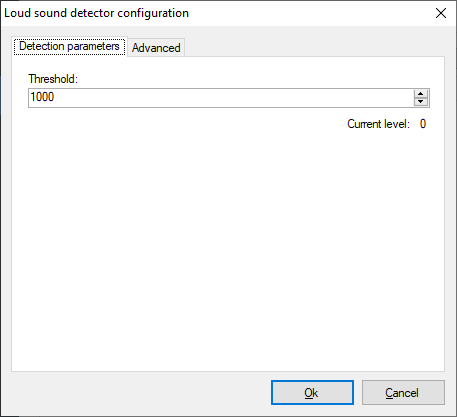The image size is (457, 417).
Task: Confirm settings with the Ok button
Action: [312, 393]
